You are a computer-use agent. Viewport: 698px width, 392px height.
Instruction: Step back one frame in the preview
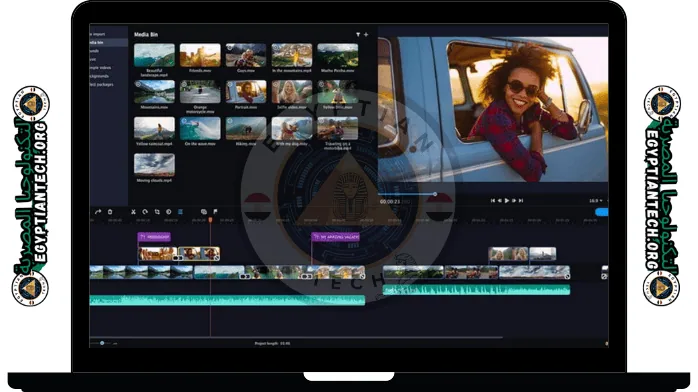(x=499, y=201)
